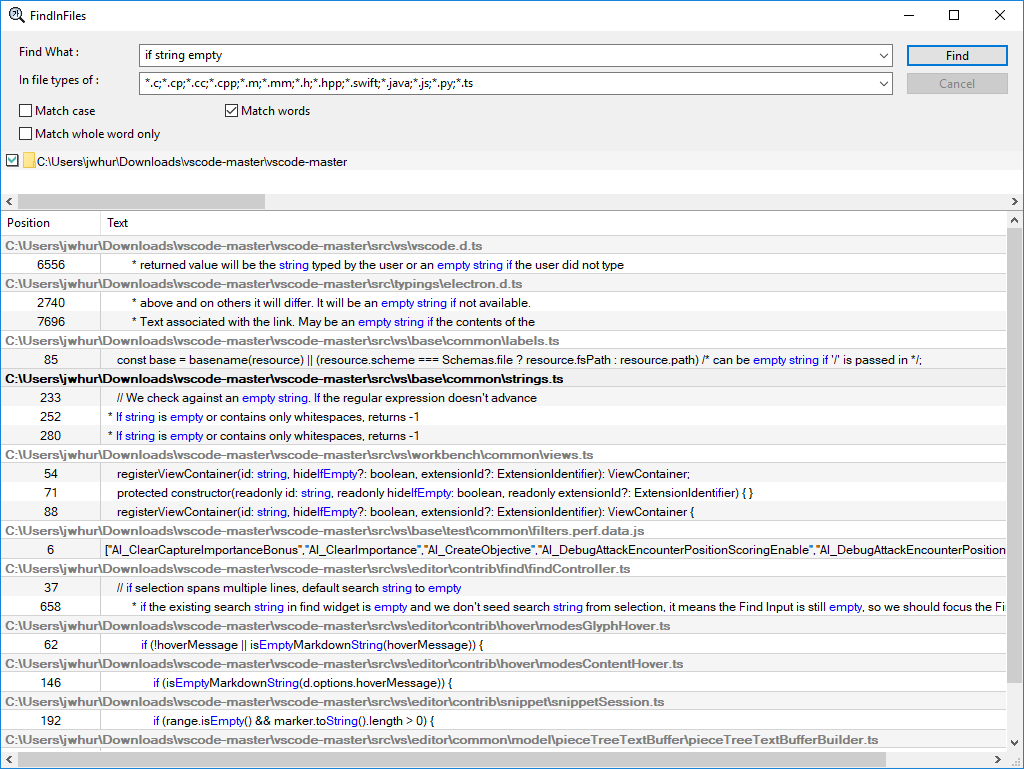Maximize the FindInFiles window

coord(953,15)
